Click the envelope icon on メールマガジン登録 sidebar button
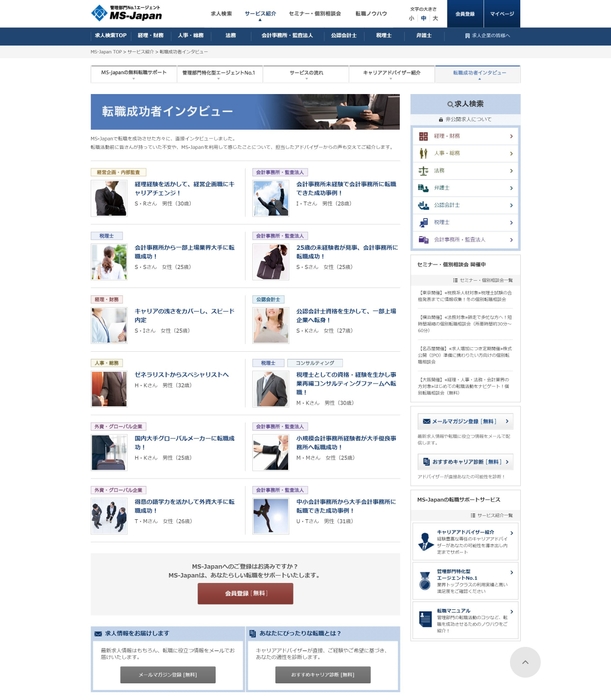The height and width of the screenshot is (700, 611). pyautogui.click(x=426, y=421)
